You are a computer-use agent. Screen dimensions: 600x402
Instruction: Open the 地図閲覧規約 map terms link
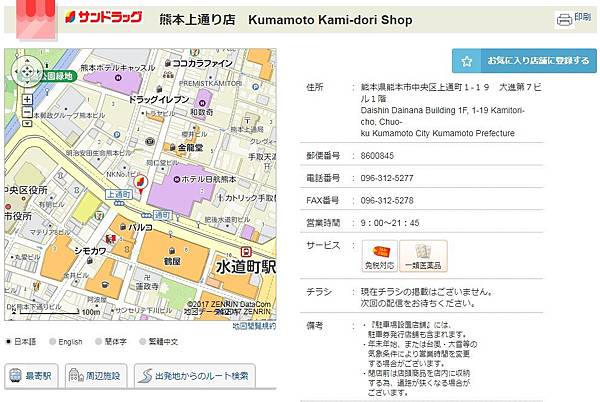(254, 326)
